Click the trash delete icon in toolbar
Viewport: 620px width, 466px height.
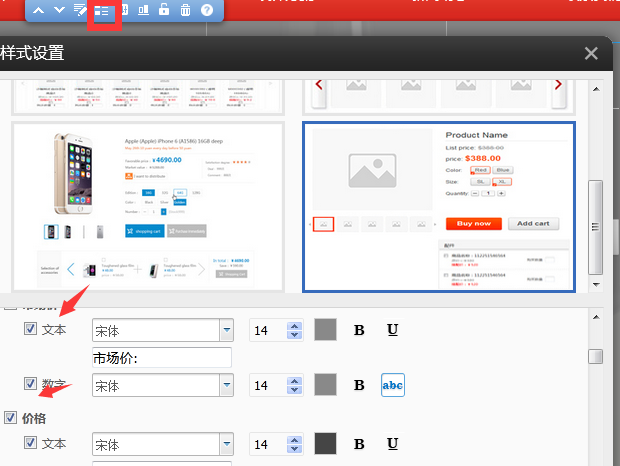(185, 10)
